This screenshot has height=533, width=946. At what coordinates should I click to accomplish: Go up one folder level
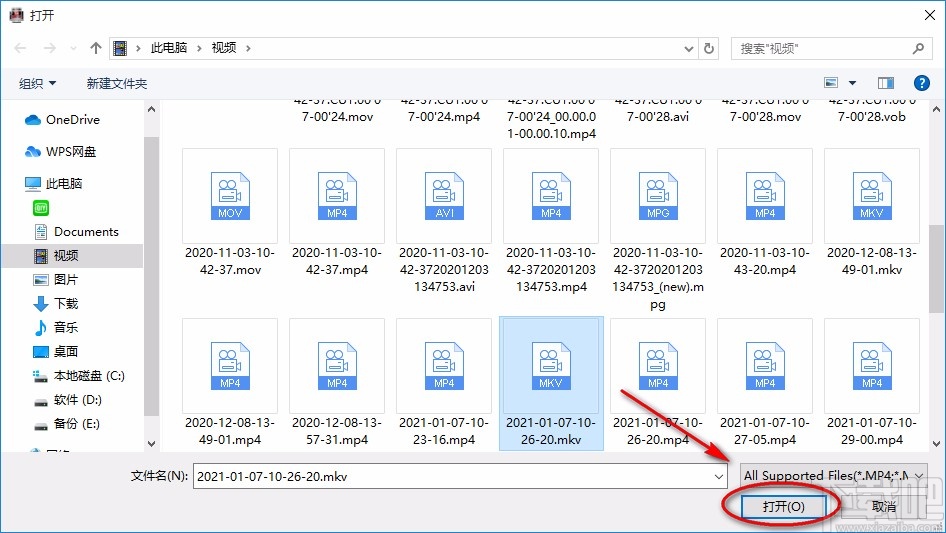[95, 48]
